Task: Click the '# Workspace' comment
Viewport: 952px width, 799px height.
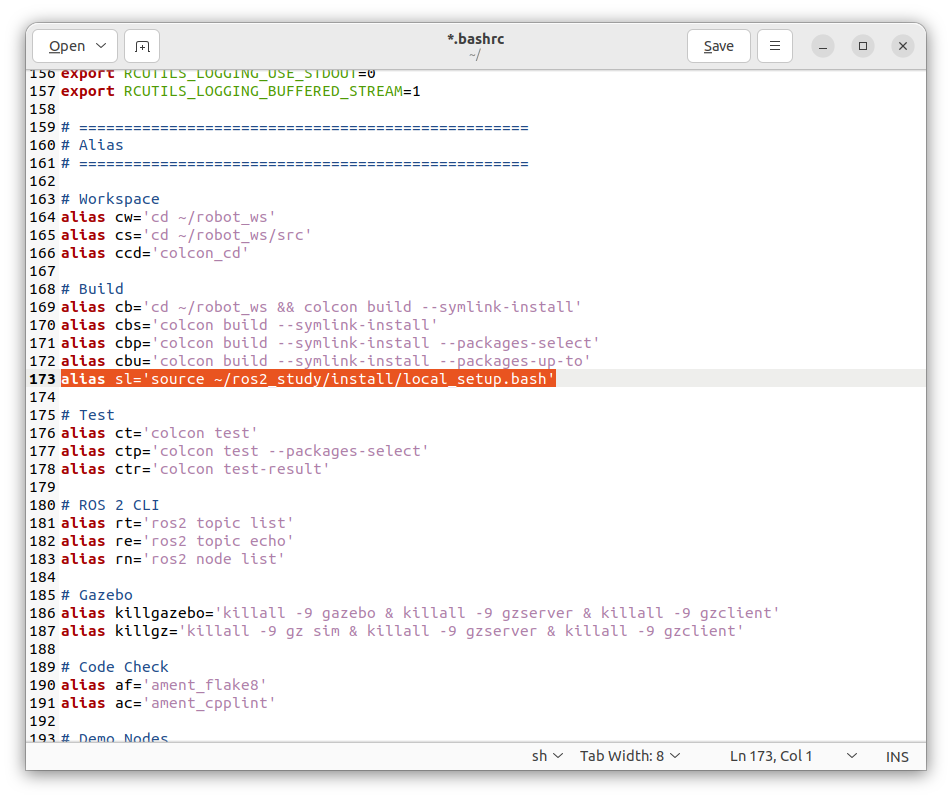Action: coord(110,199)
